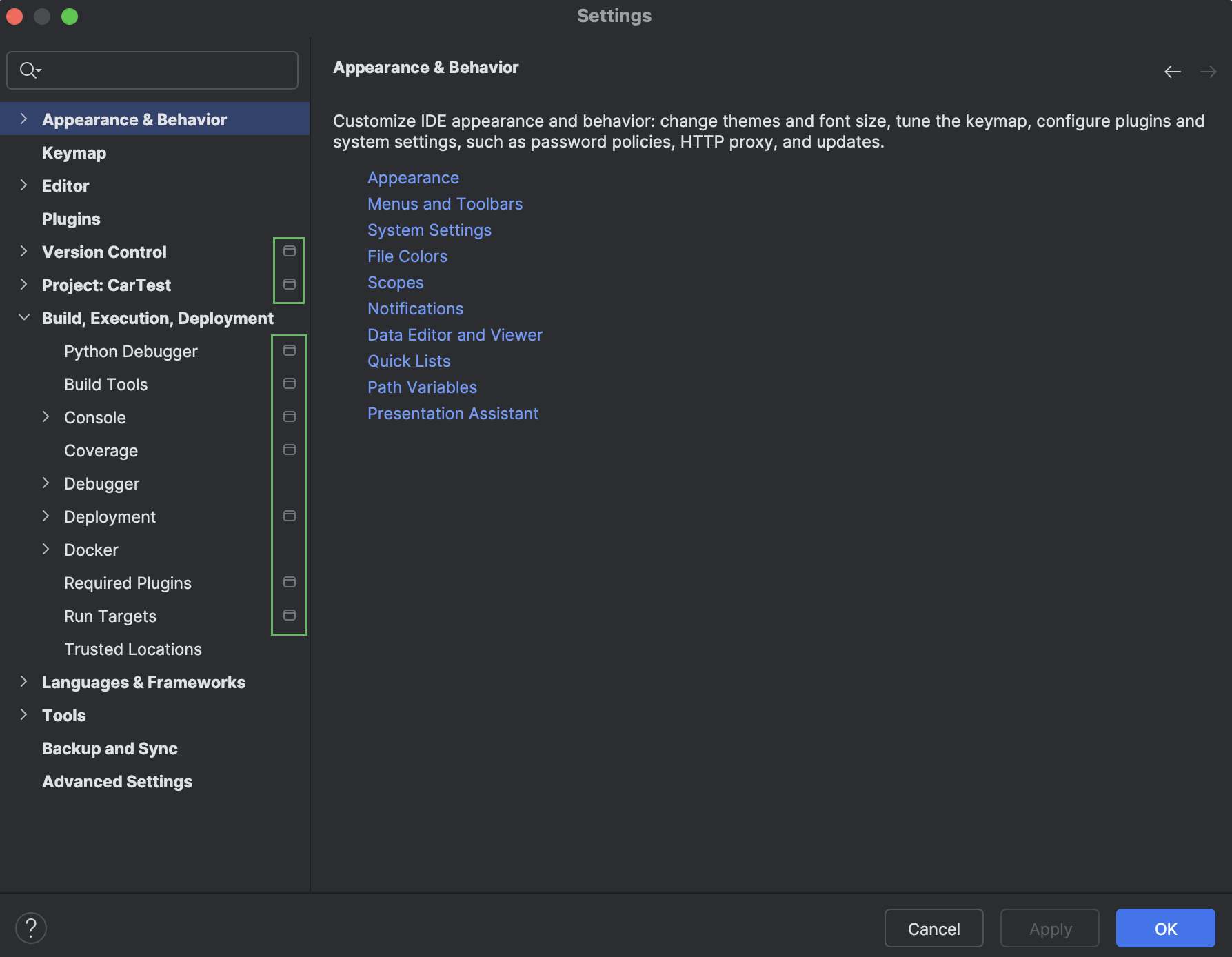The width and height of the screenshot is (1232, 957).
Task: Expand the Docker settings group
Action: click(46, 549)
